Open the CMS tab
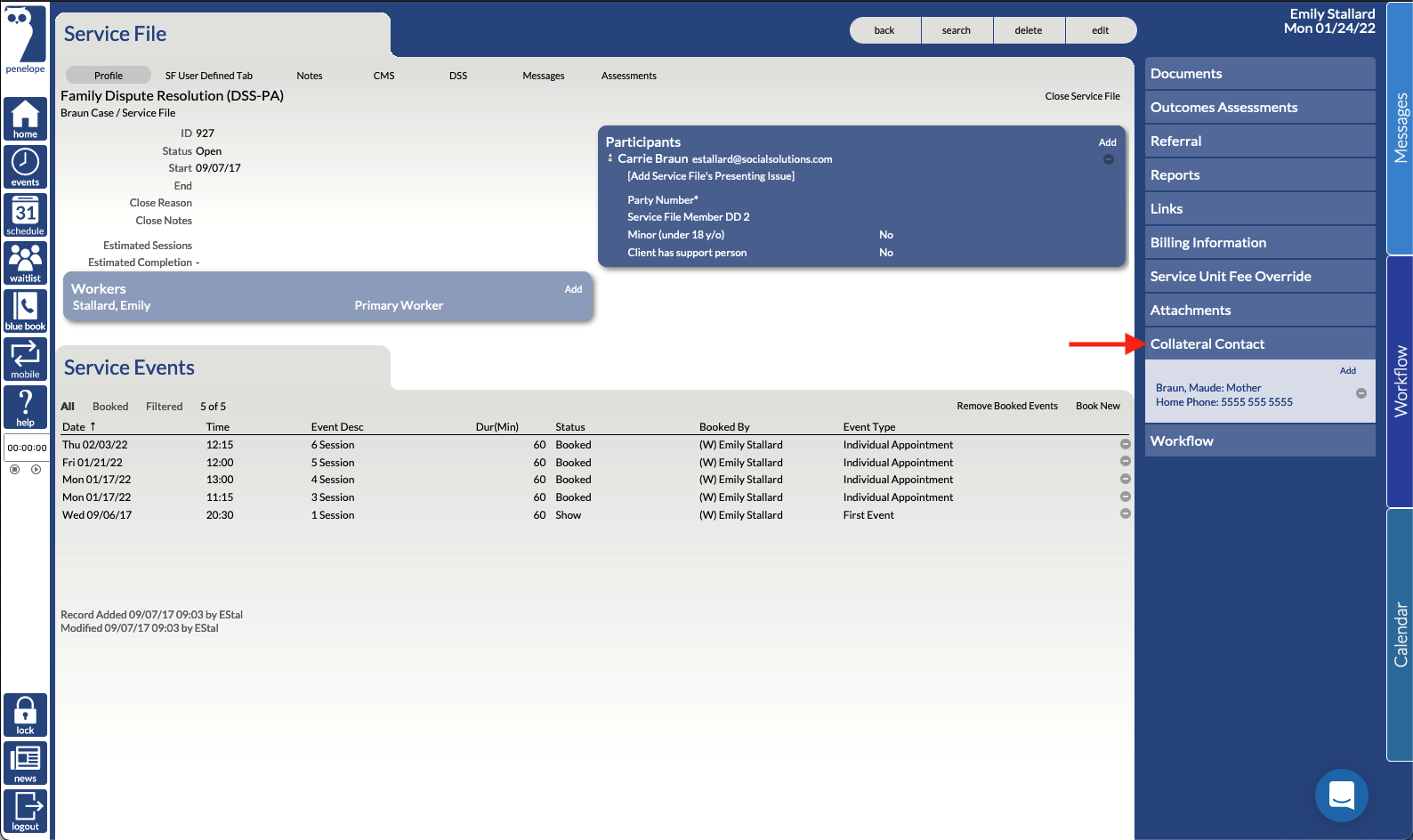1413x840 pixels. pyautogui.click(x=384, y=76)
